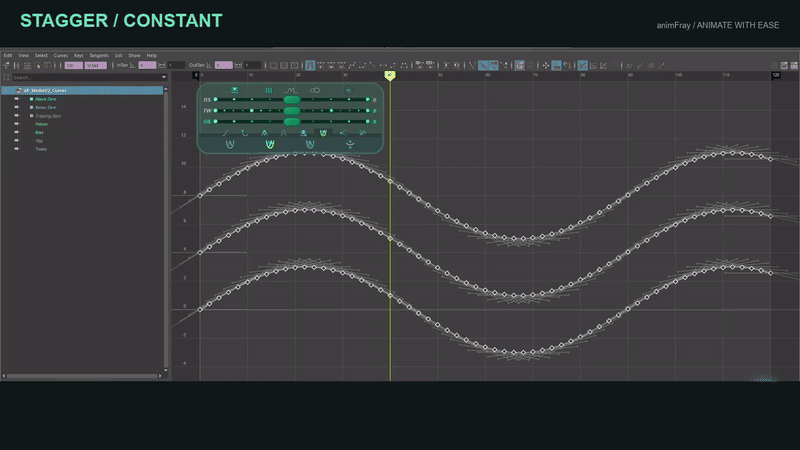
Task: Click the Stats frame value field
Action: click(x=73, y=65)
